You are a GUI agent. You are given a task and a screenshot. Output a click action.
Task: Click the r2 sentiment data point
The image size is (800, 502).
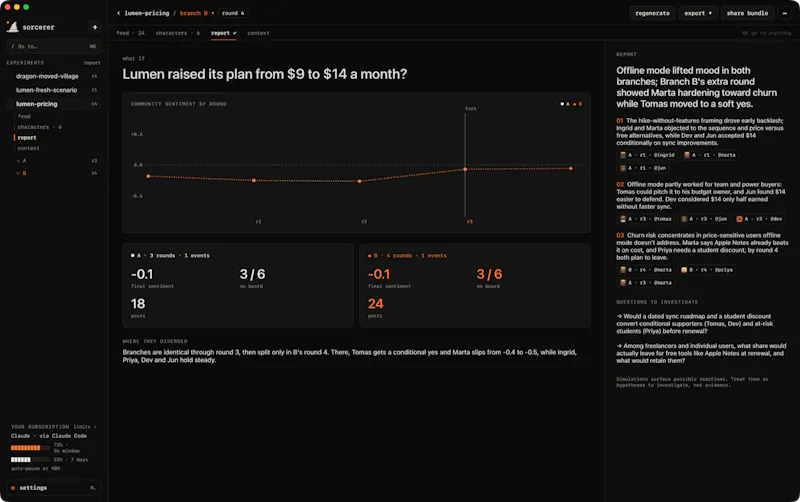point(360,181)
